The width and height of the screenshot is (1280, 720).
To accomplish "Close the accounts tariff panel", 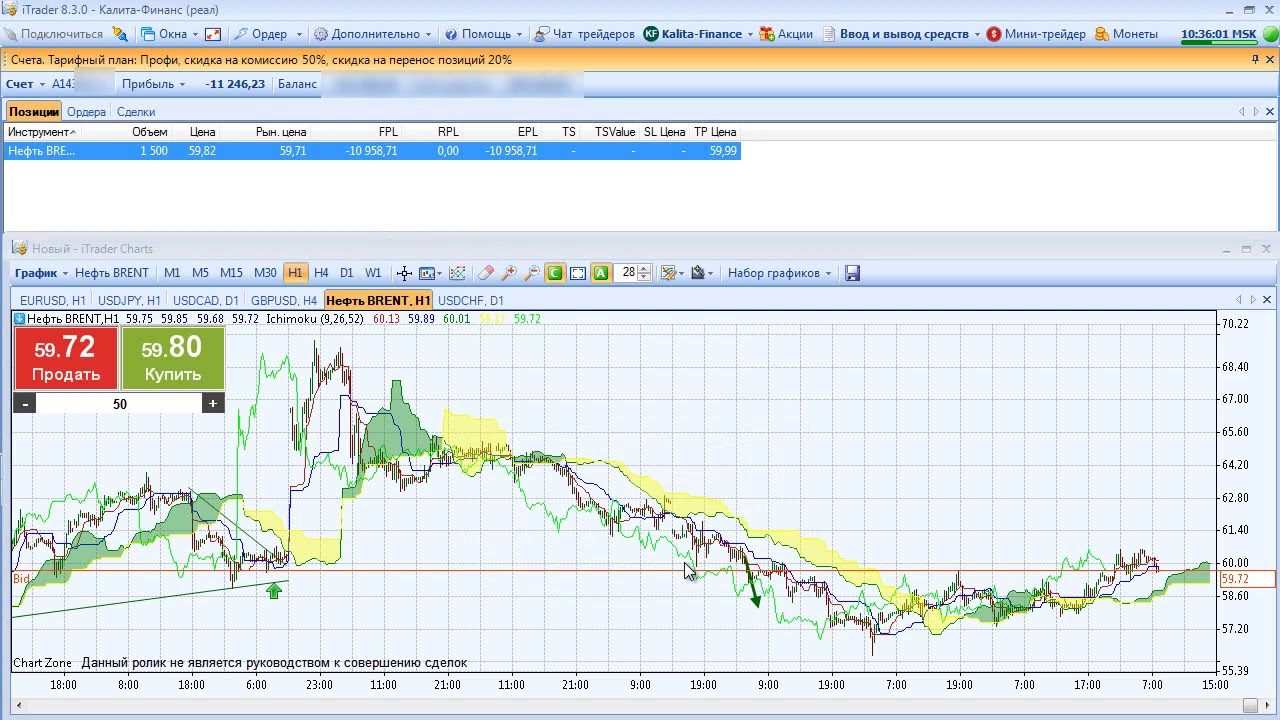I will coord(1270,60).
